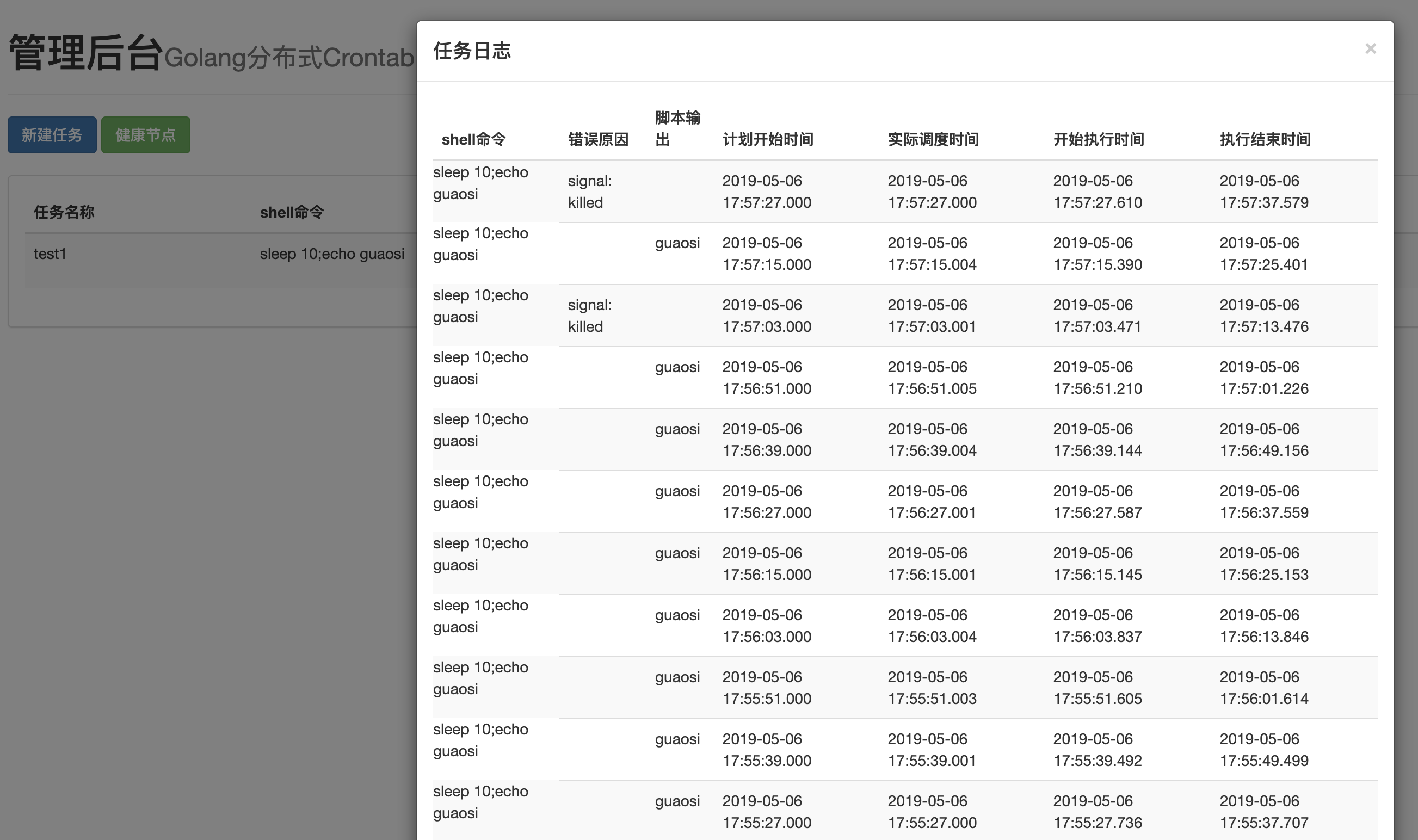Click the 任务日志 dialog title

tap(472, 51)
